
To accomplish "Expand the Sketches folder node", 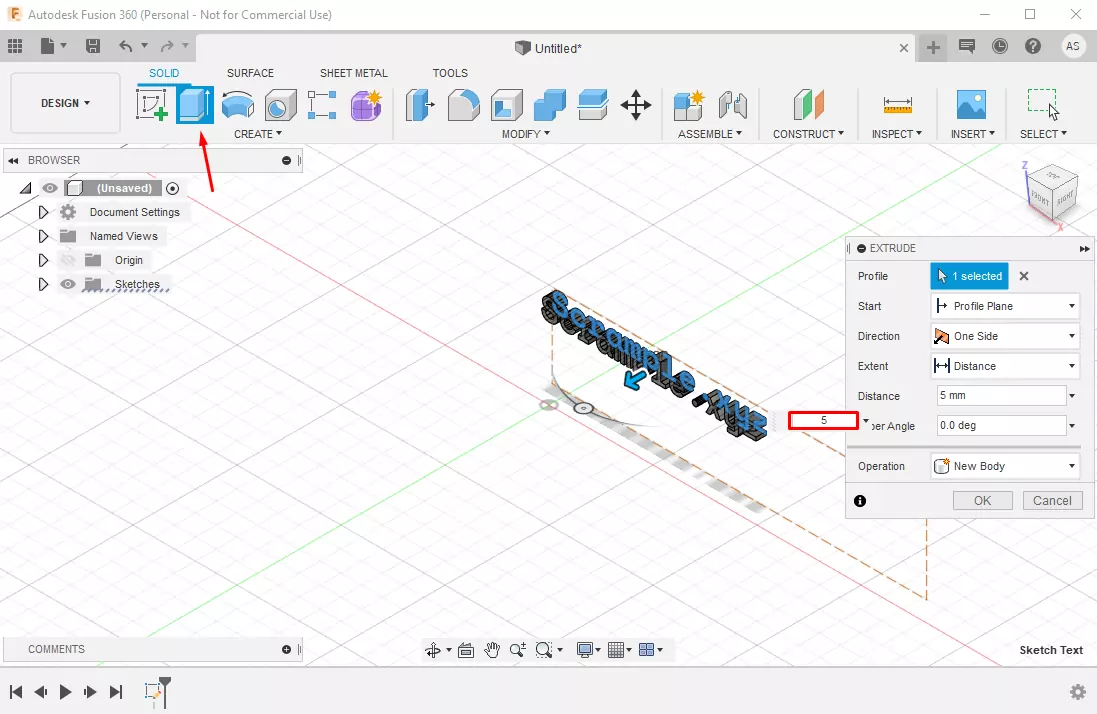I will [43, 284].
